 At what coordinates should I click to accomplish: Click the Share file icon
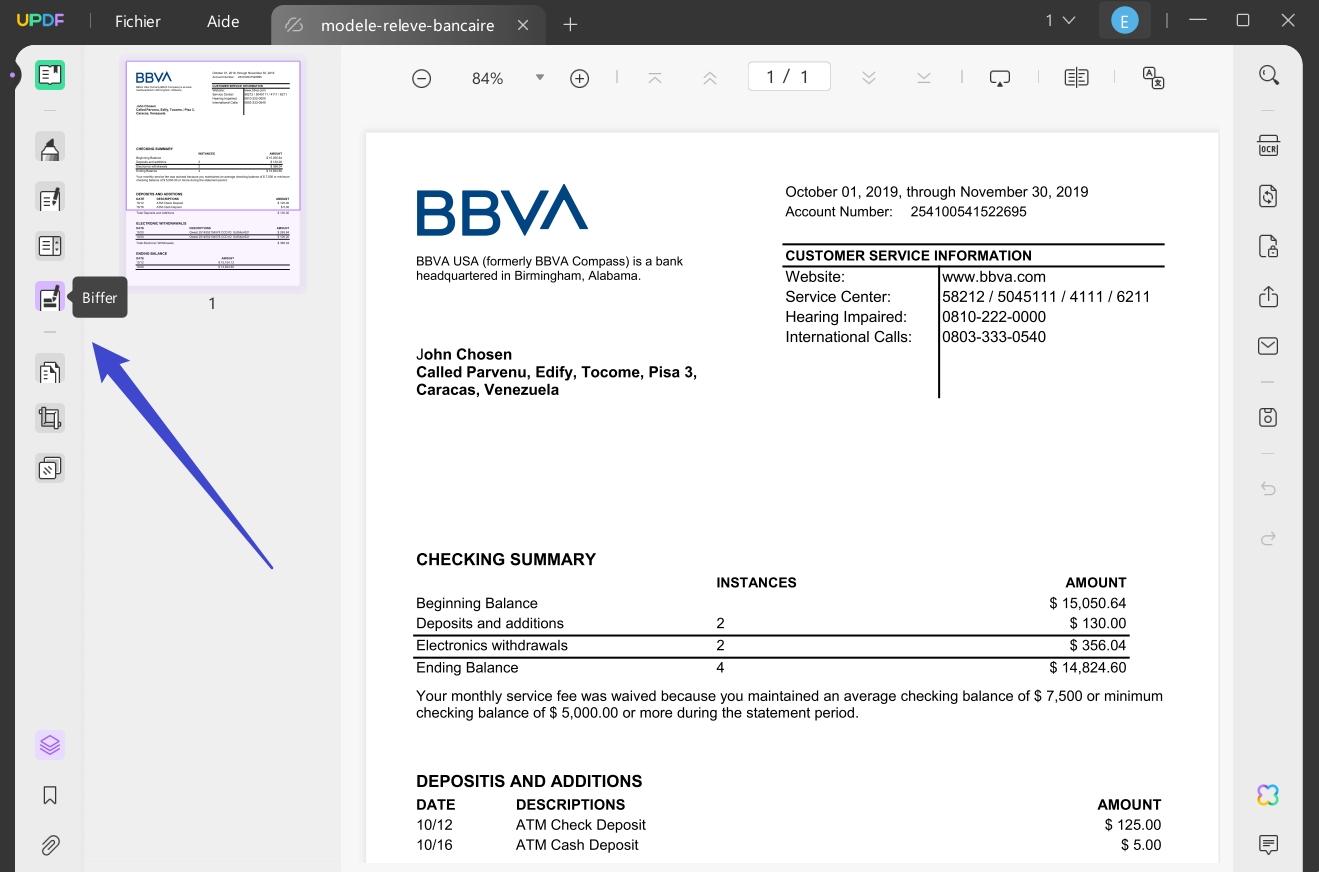click(1268, 296)
